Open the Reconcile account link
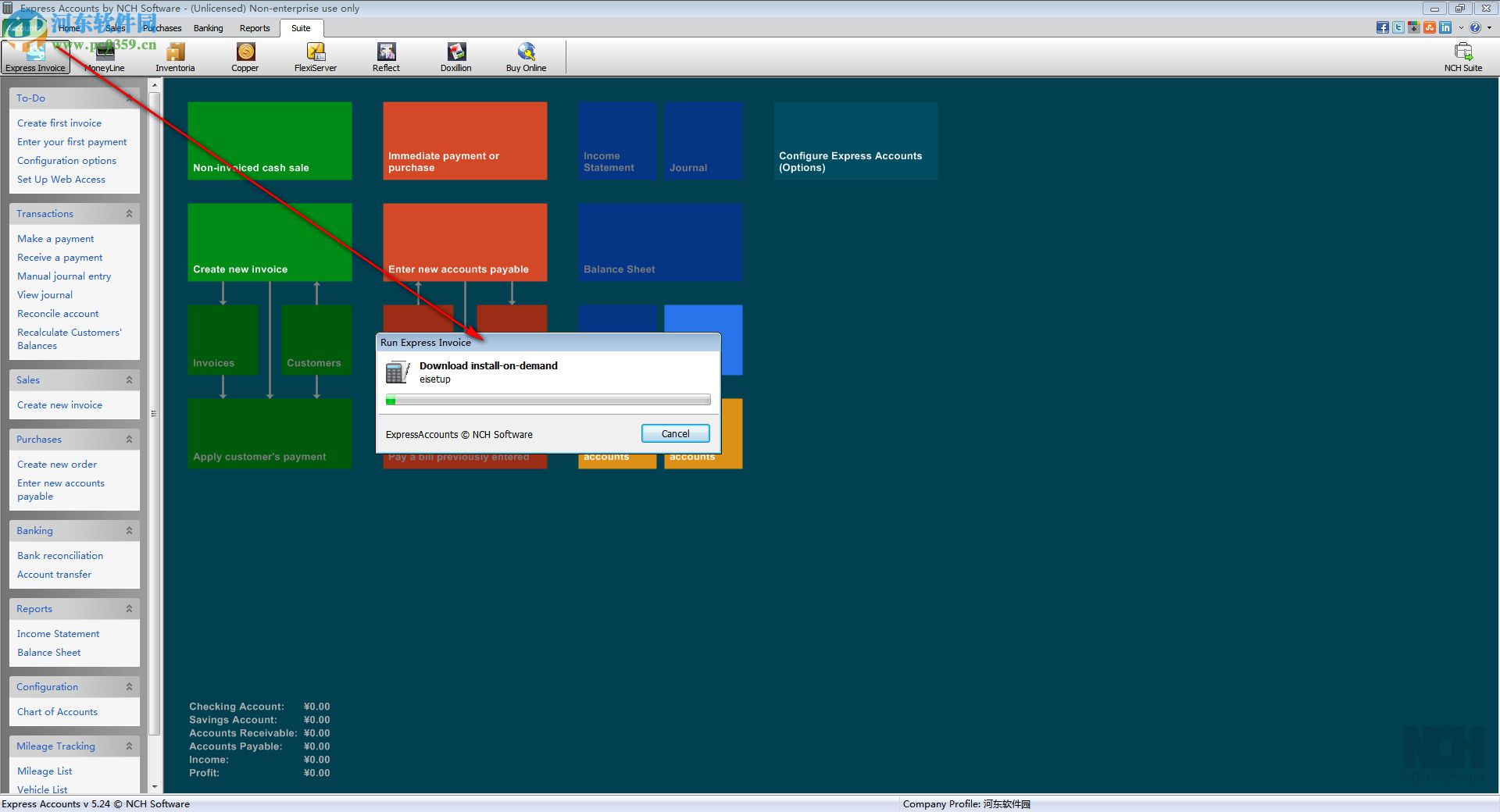This screenshot has width=1500, height=812. click(x=58, y=314)
